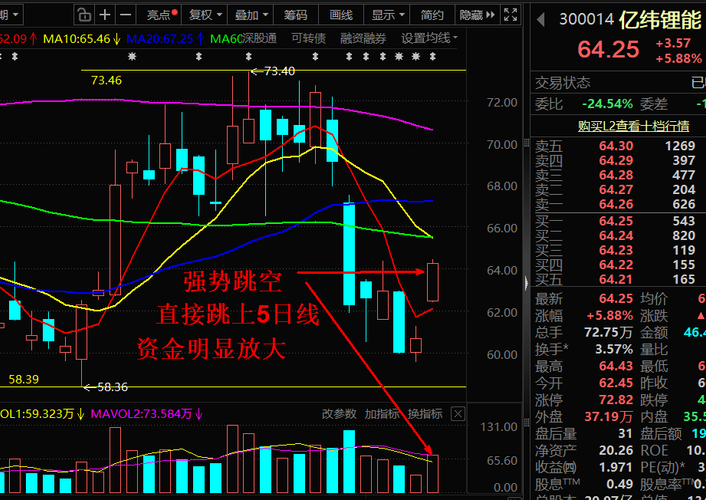Image resolution: width=706 pixels, height=500 pixels.
Task: Click the MAVOL2:73.584万 legend label
Action: point(146,414)
